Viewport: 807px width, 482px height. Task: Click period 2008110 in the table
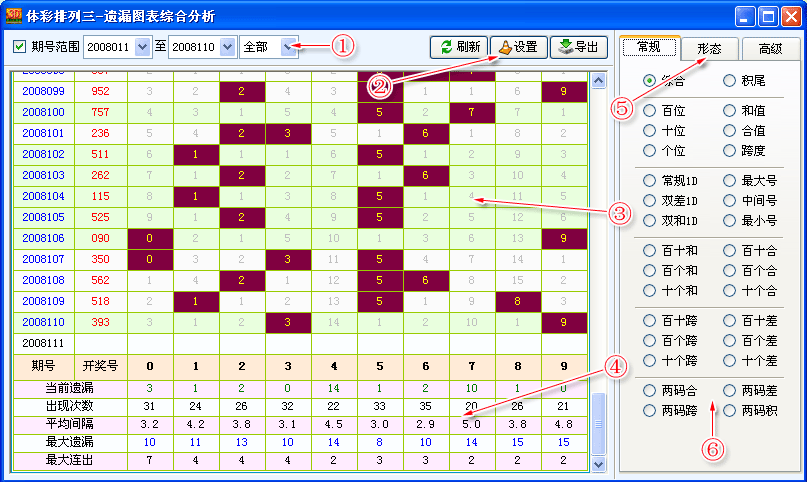[43, 322]
